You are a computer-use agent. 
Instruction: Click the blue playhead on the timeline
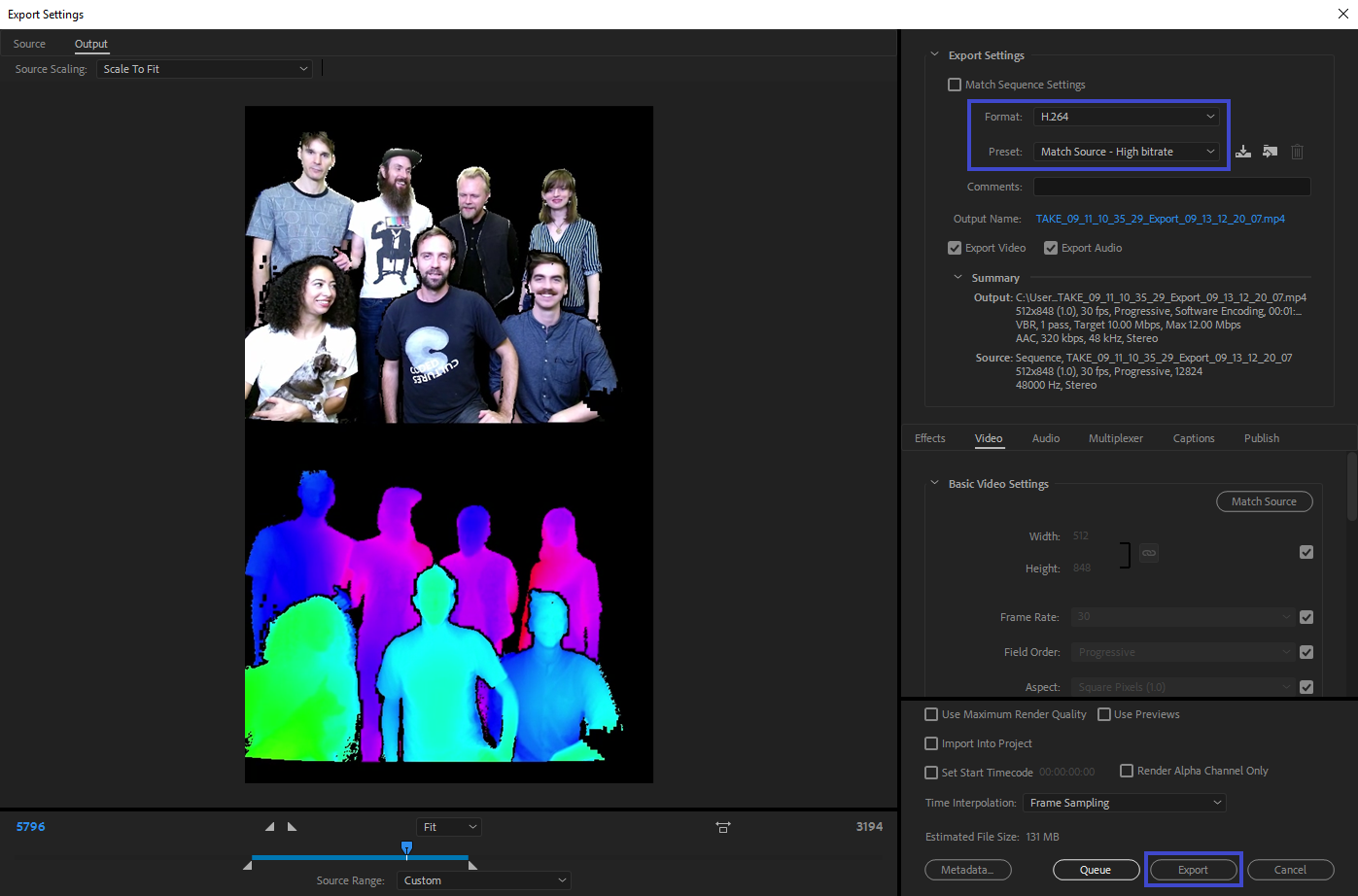(x=406, y=848)
